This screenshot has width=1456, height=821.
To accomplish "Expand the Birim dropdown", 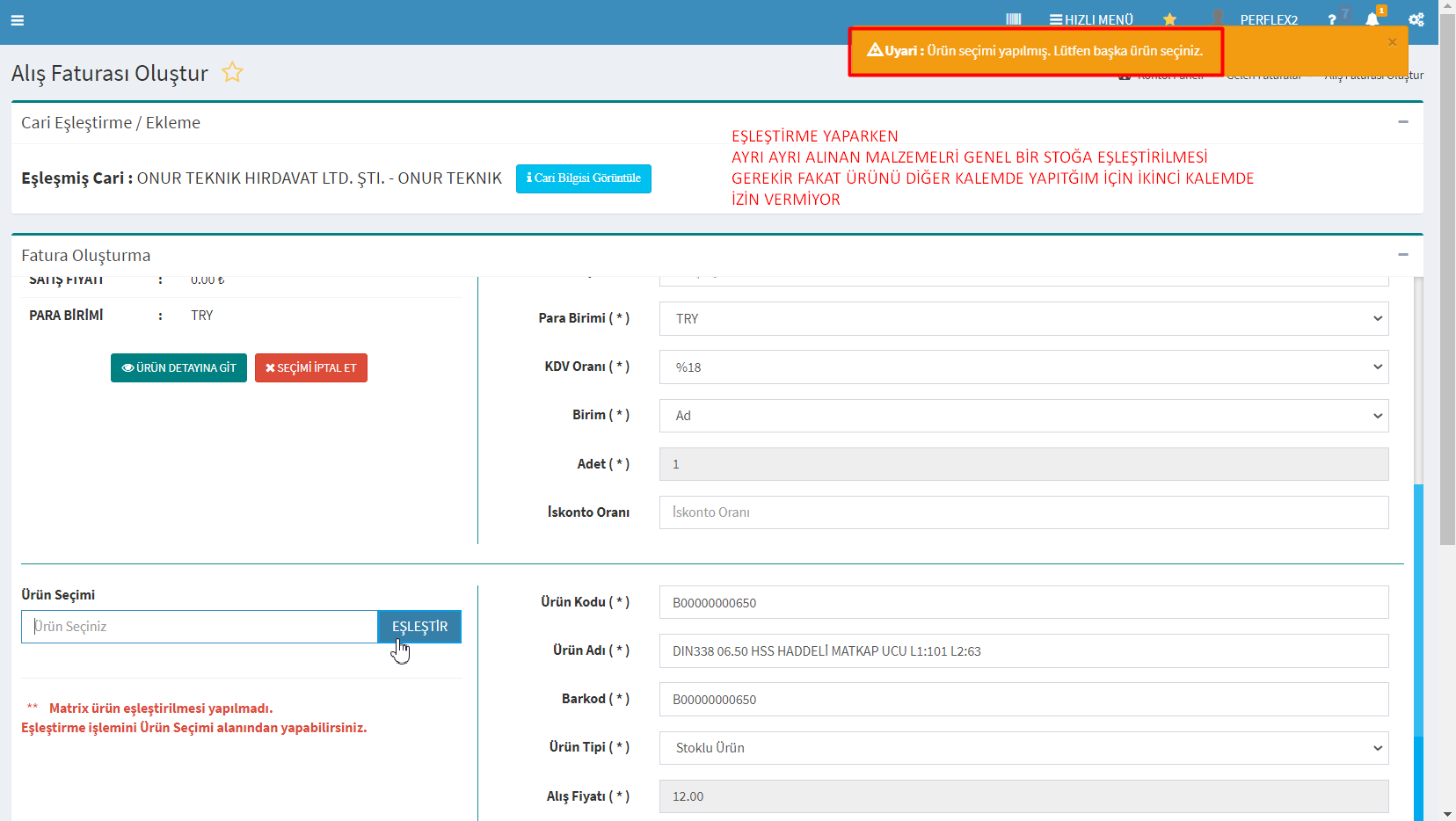I will tap(1023, 416).
